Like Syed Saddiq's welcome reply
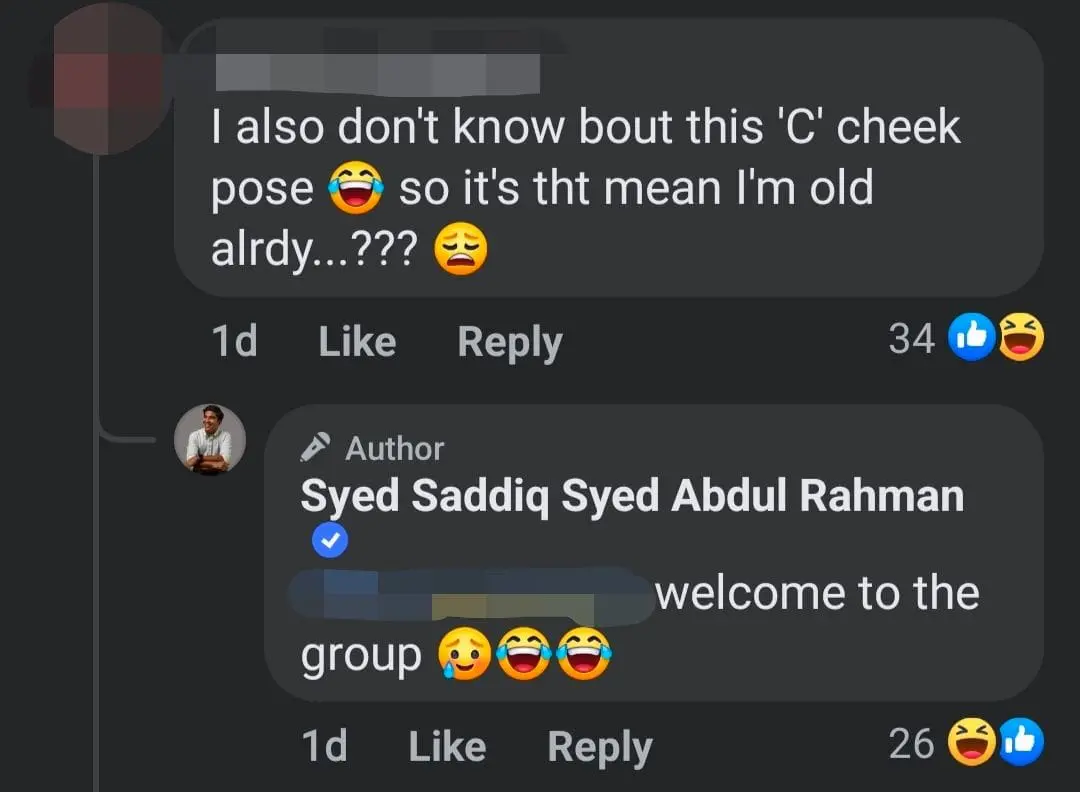1080x792 pixels. [445, 746]
